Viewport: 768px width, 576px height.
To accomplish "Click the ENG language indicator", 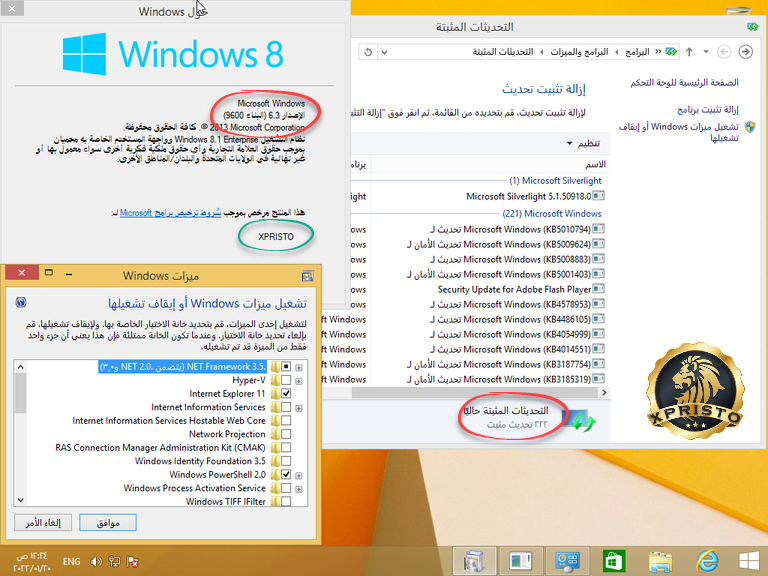I will point(72,561).
